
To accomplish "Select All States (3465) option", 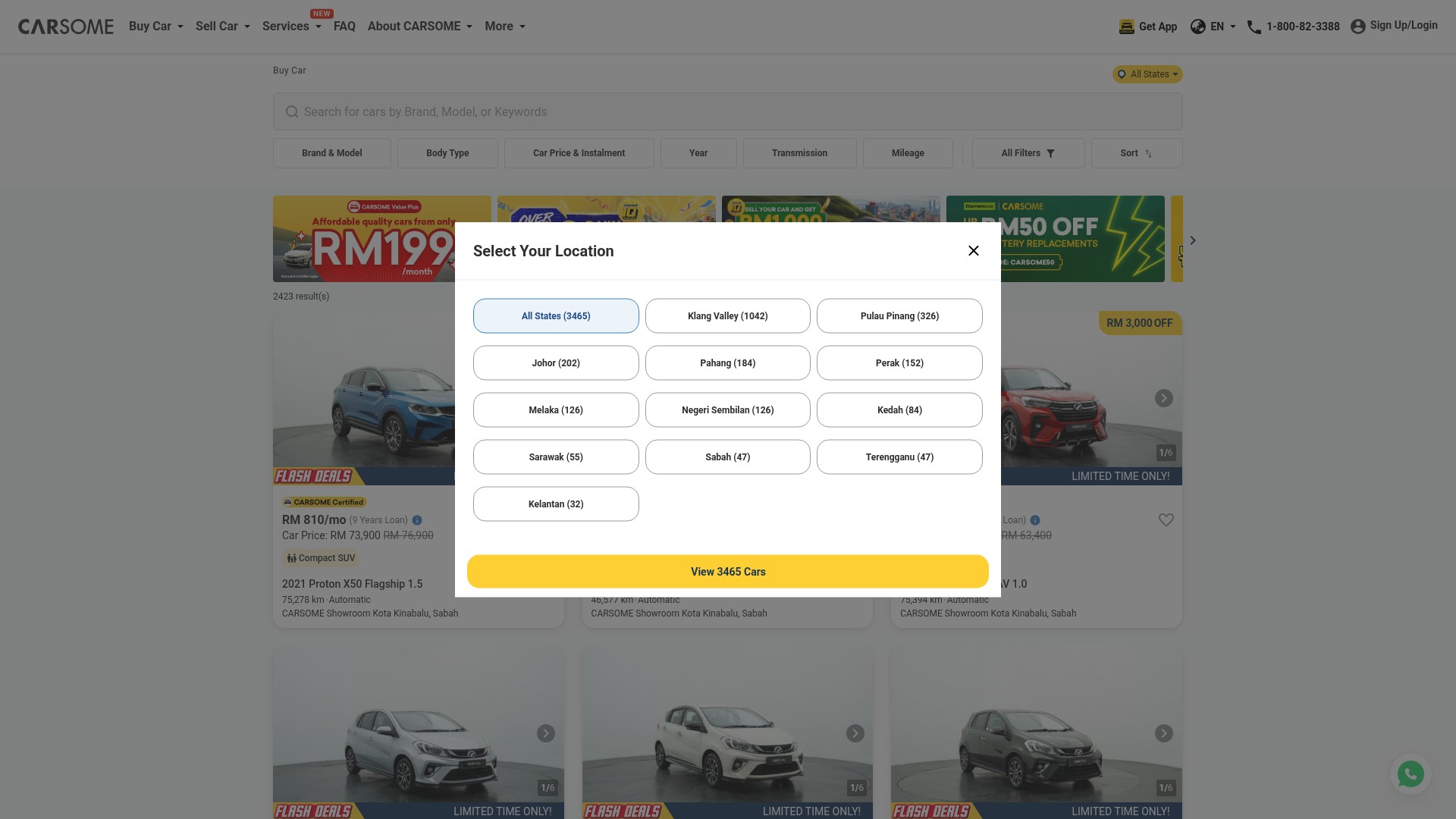I will (556, 315).
